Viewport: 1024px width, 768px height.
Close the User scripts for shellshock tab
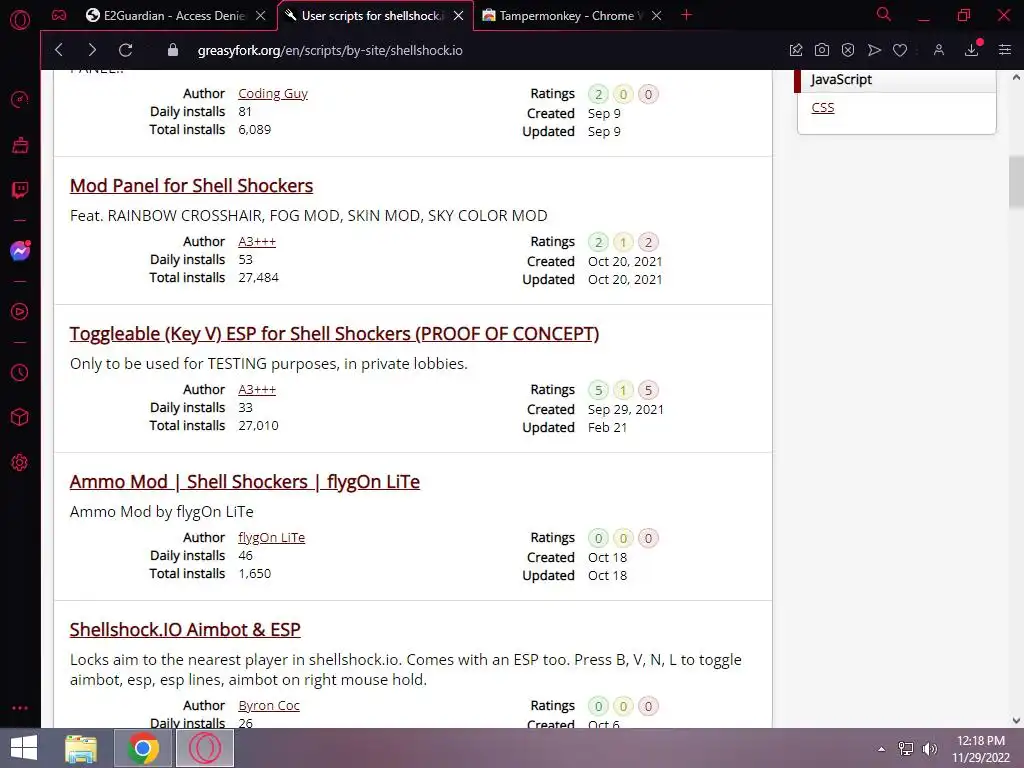458,16
